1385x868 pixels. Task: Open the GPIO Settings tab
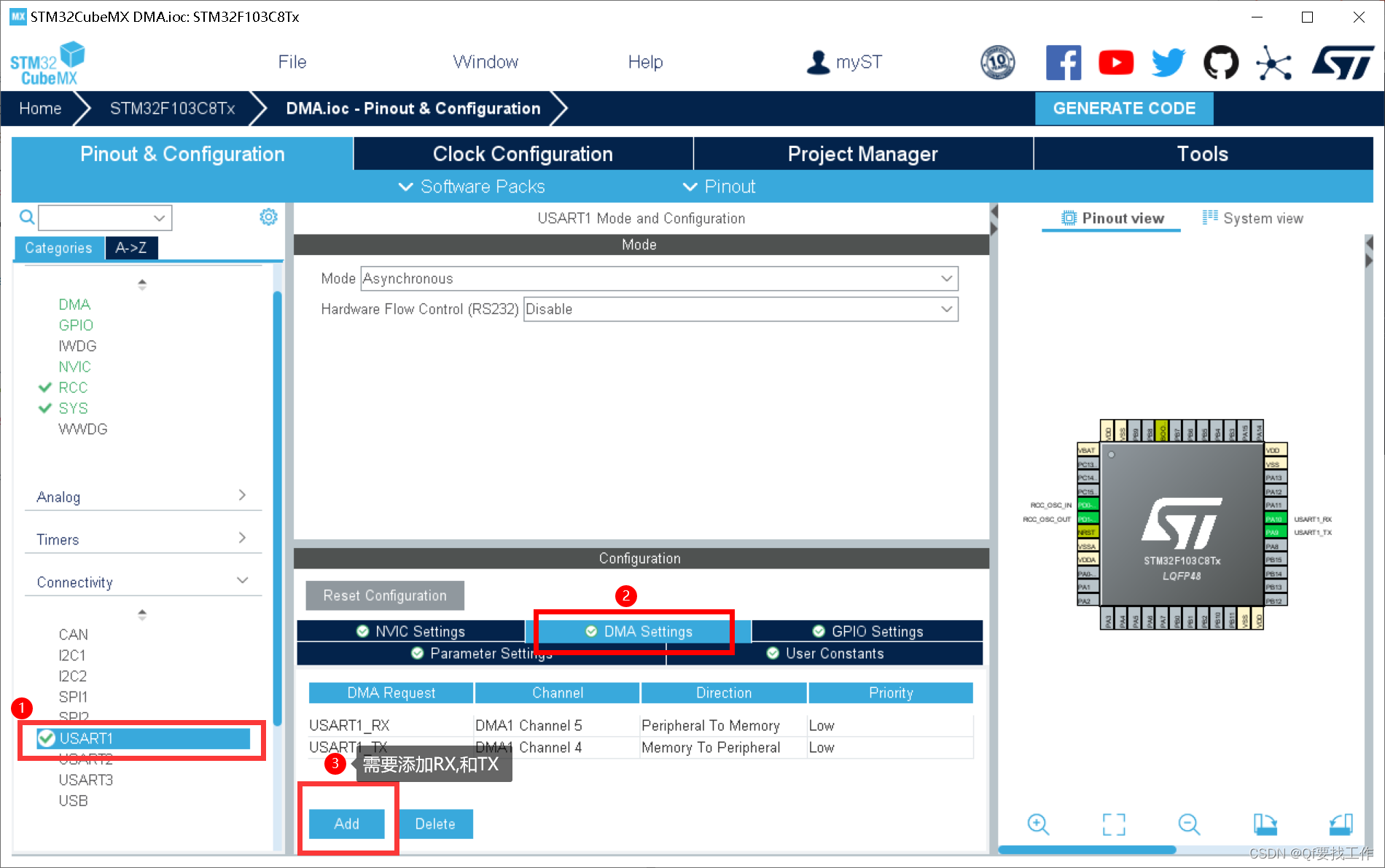click(x=867, y=631)
